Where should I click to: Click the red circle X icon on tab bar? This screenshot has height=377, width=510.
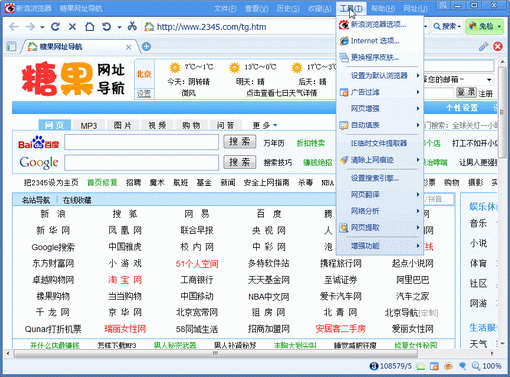tap(498, 46)
